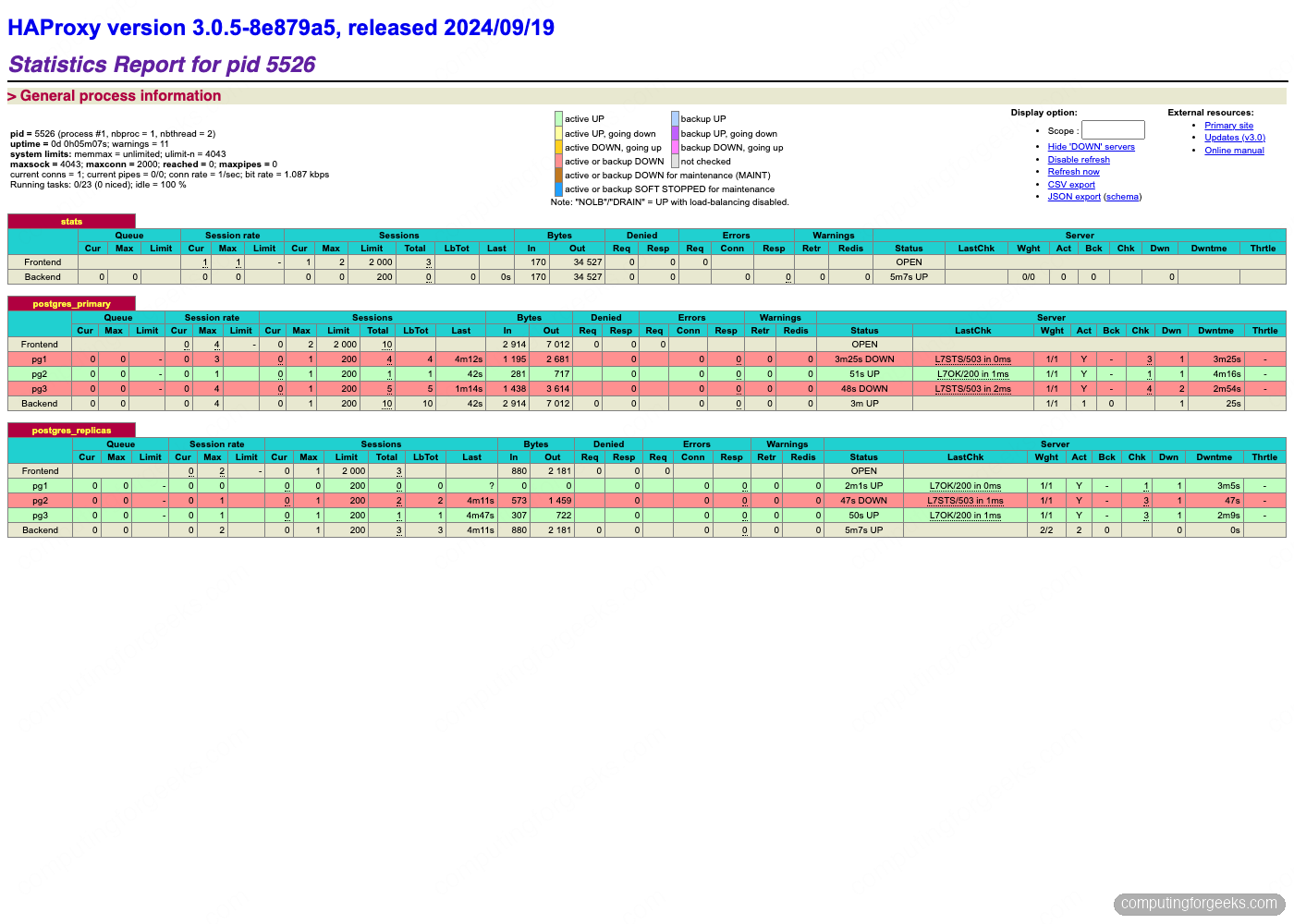The width and height of the screenshot is (1294, 924).
Task: Click the 'active UP, going down' swatch
Action: click(558, 133)
